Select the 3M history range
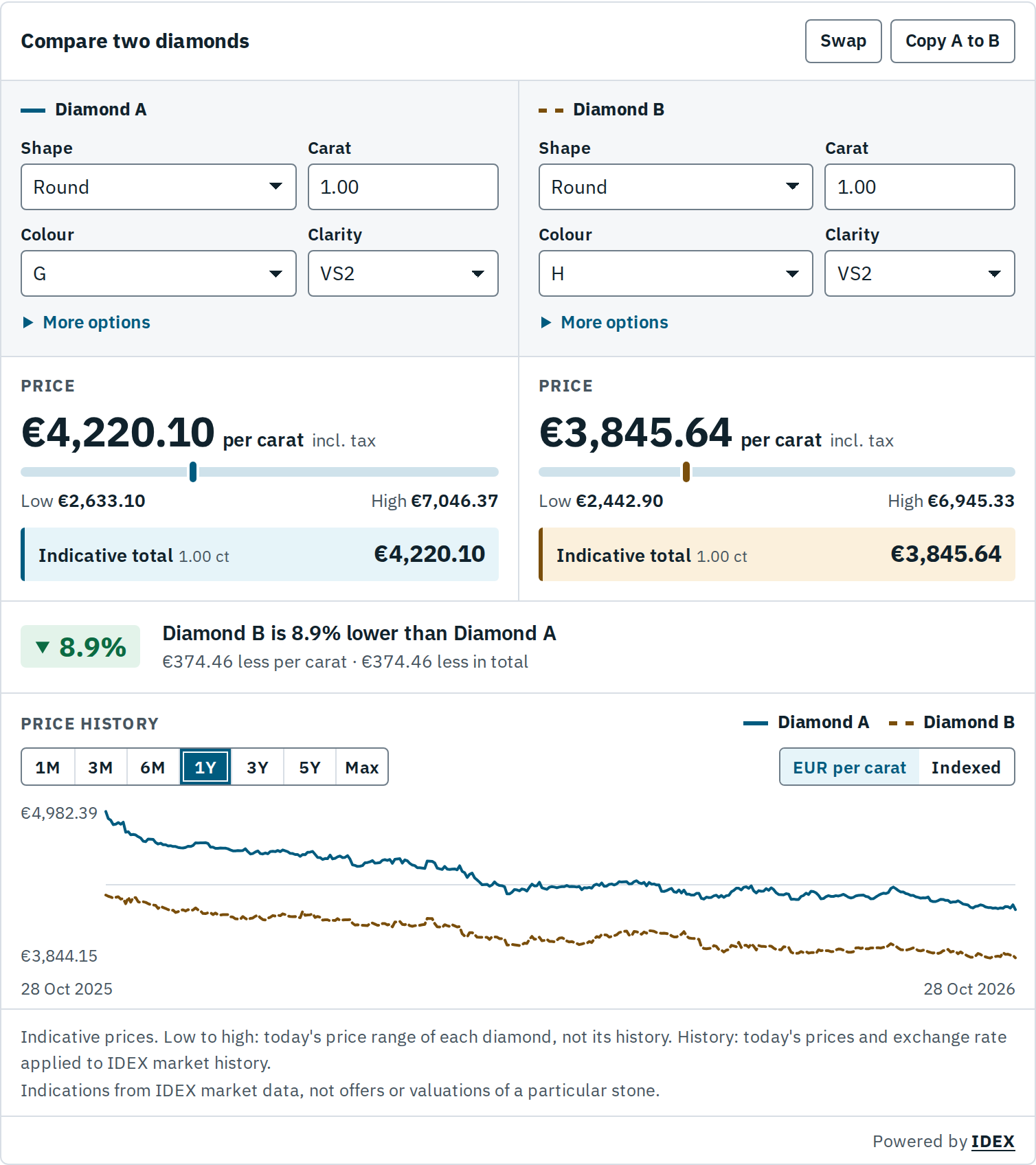The image size is (1036, 1165). pos(100,767)
